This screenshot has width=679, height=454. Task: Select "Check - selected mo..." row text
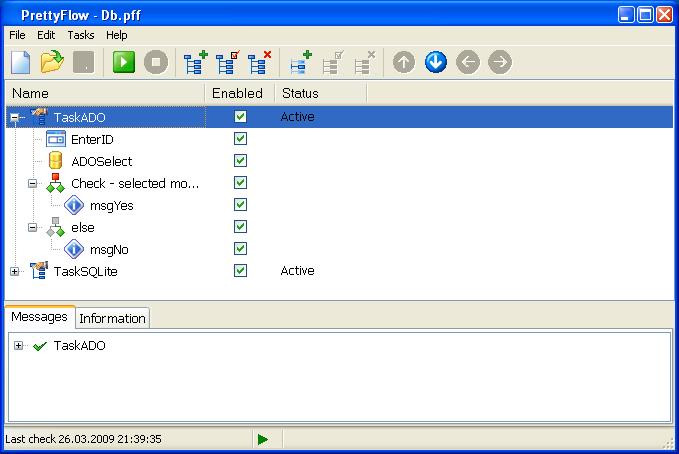pos(135,183)
